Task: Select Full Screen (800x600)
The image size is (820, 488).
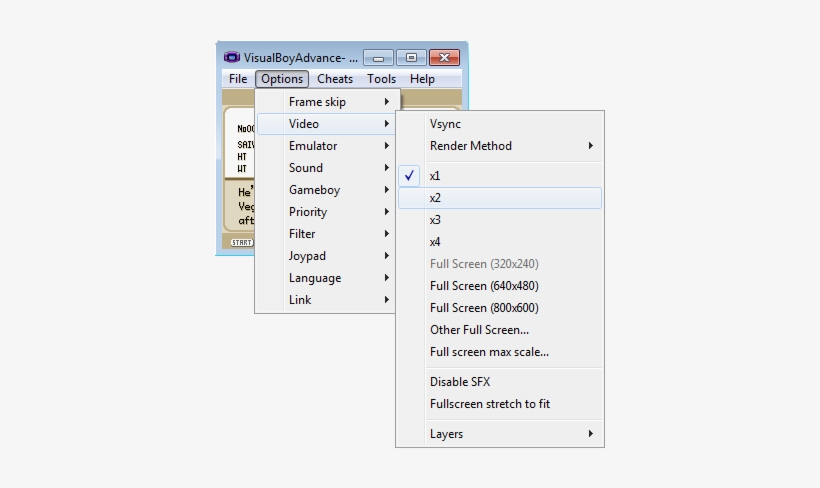Action: coord(500,308)
